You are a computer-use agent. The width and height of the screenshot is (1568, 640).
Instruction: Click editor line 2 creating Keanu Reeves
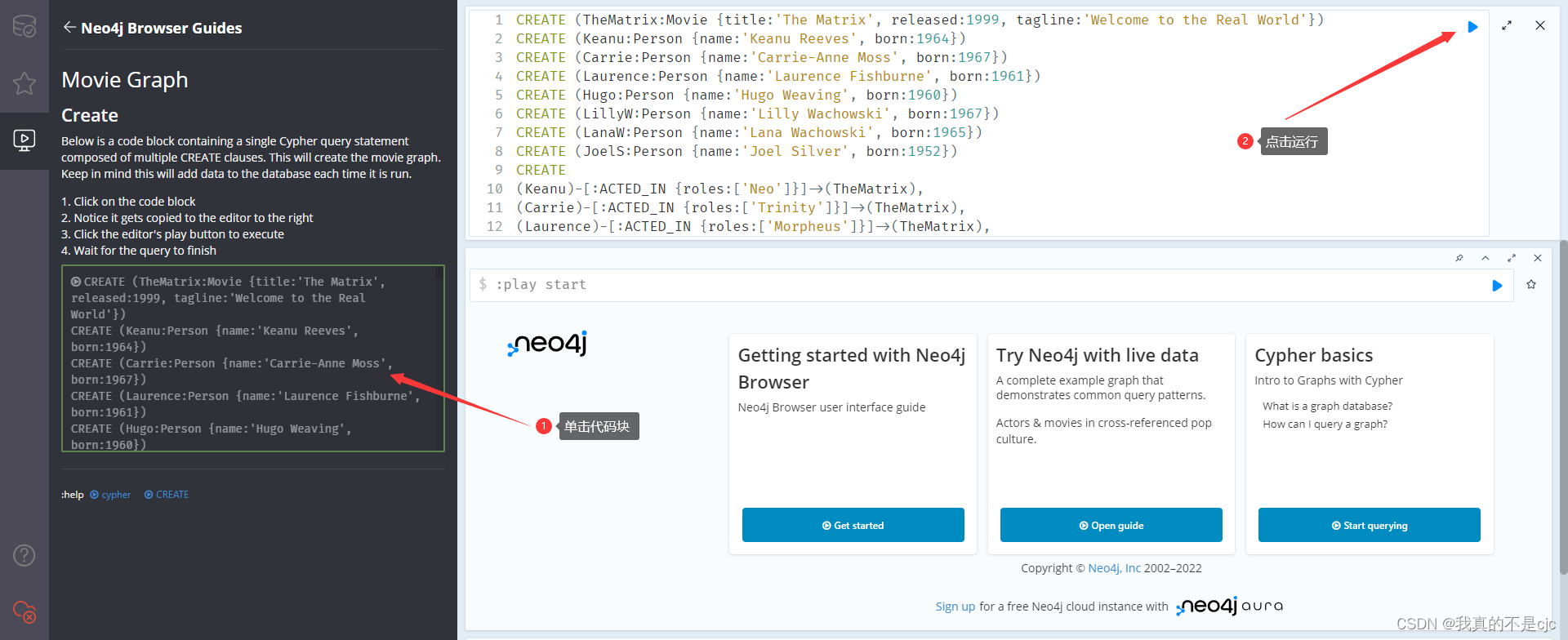(x=741, y=38)
